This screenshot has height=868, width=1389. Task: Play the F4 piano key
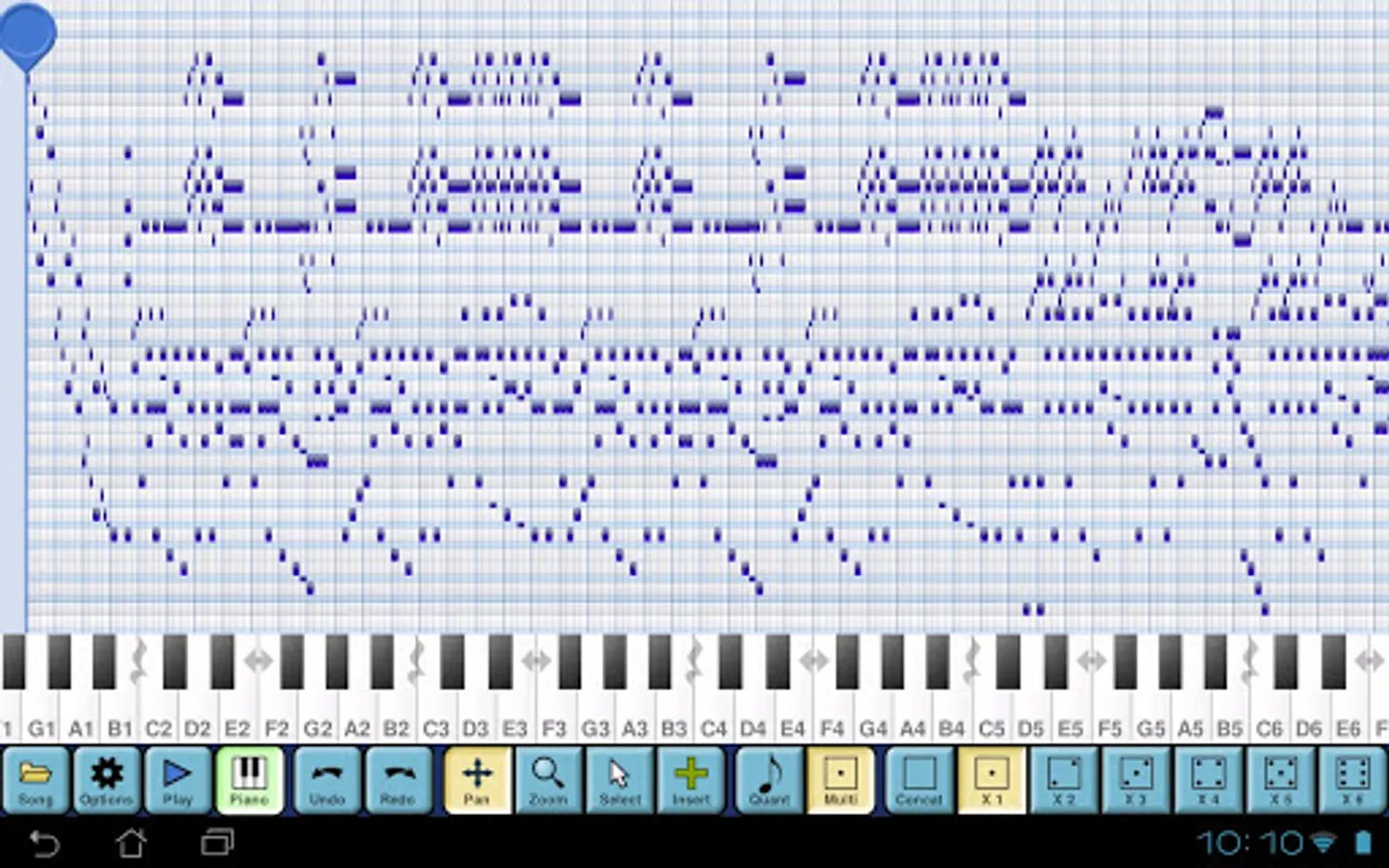832,714
